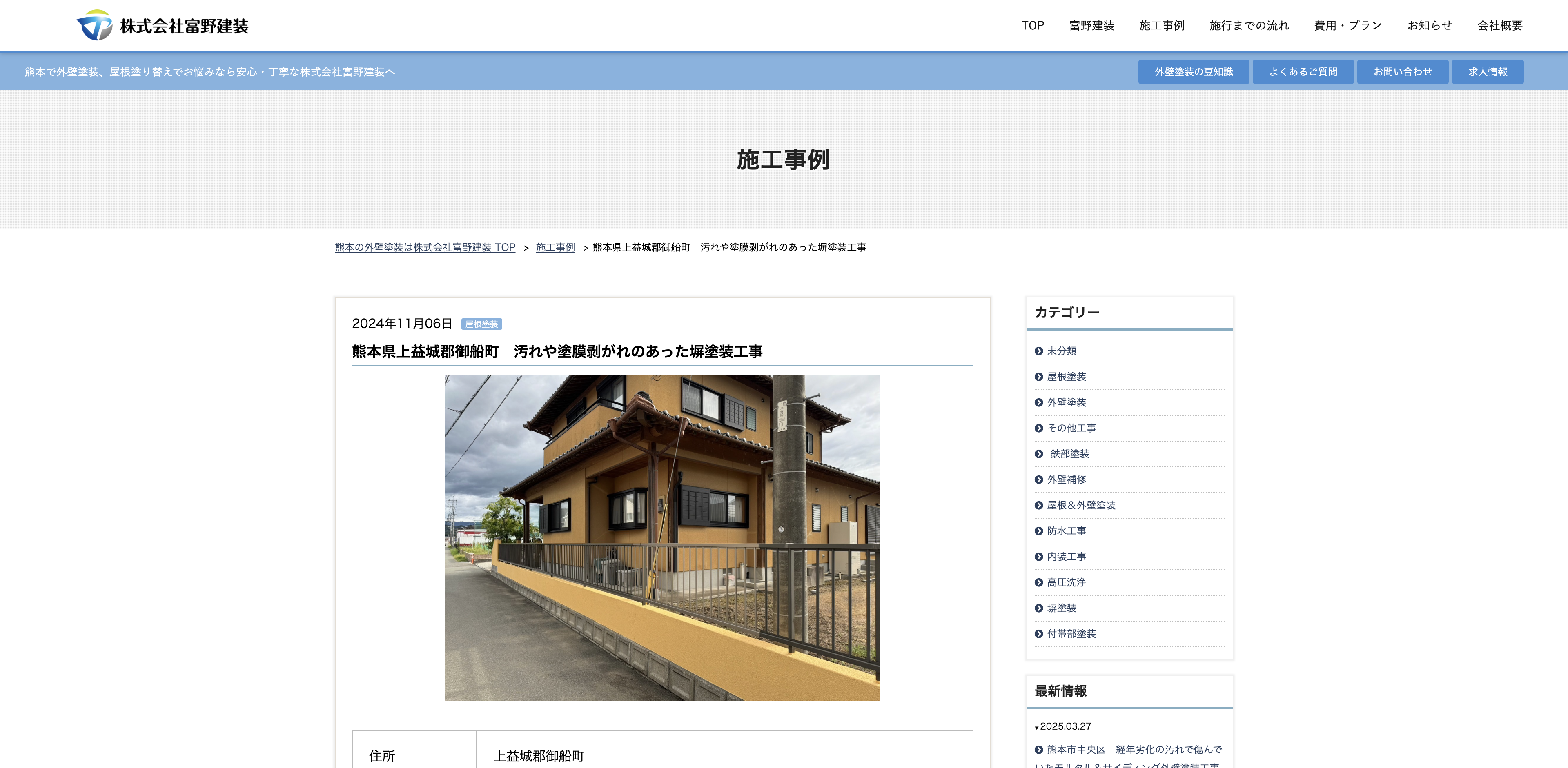Image resolution: width=1568 pixels, height=768 pixels.
Task: Click arrow icon beside 外壁塗装 category
Action: 1038,402
